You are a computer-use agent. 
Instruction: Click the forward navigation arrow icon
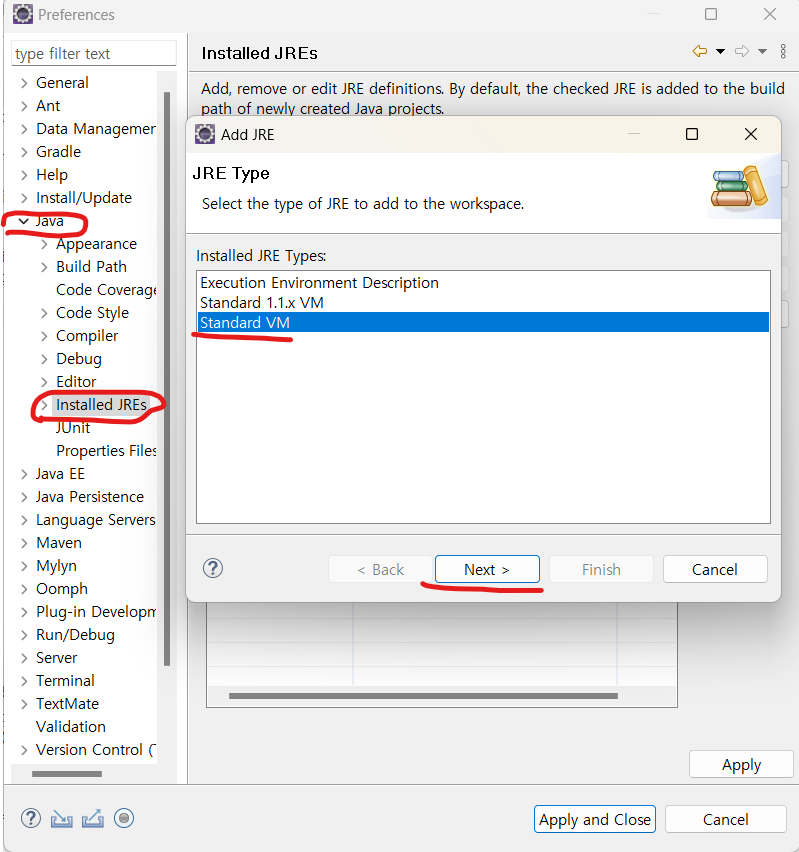coord(742,52)
